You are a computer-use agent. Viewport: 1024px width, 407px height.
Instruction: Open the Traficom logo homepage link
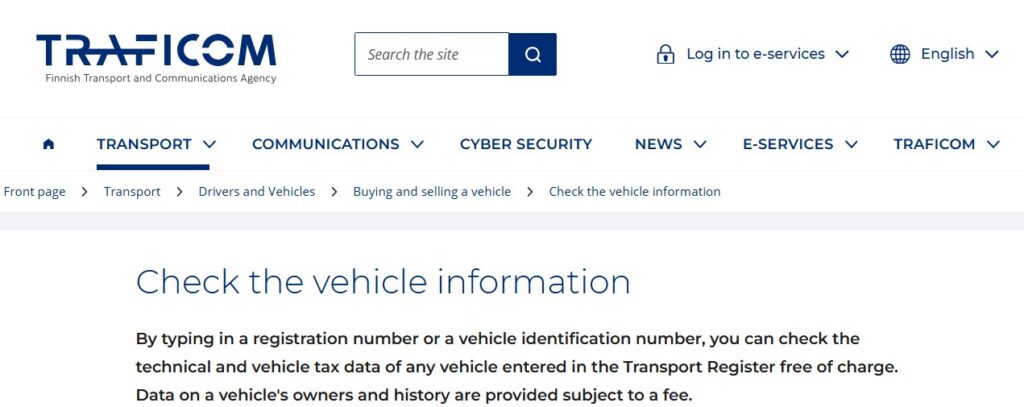[156, 59]
